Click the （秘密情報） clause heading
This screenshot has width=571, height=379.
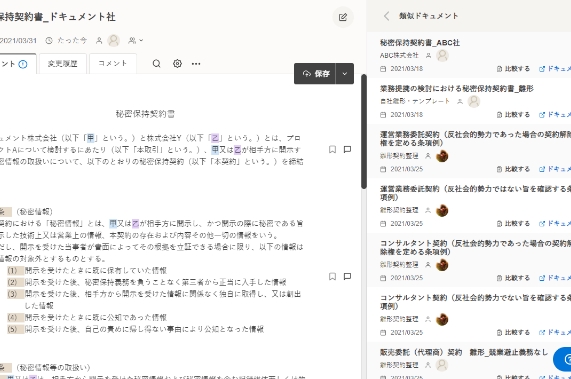[x=35, y=212]
